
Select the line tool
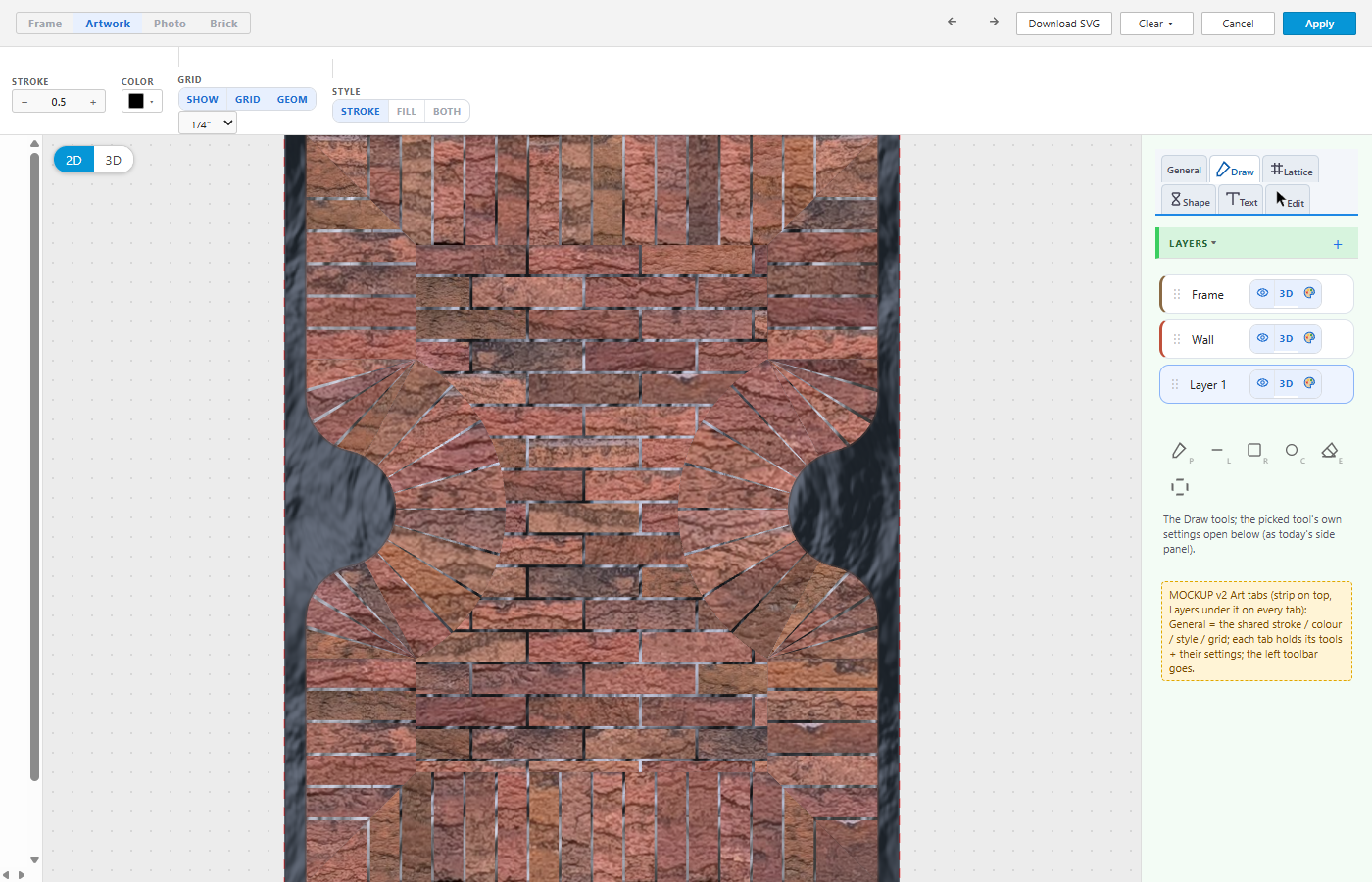[1217, 451]
